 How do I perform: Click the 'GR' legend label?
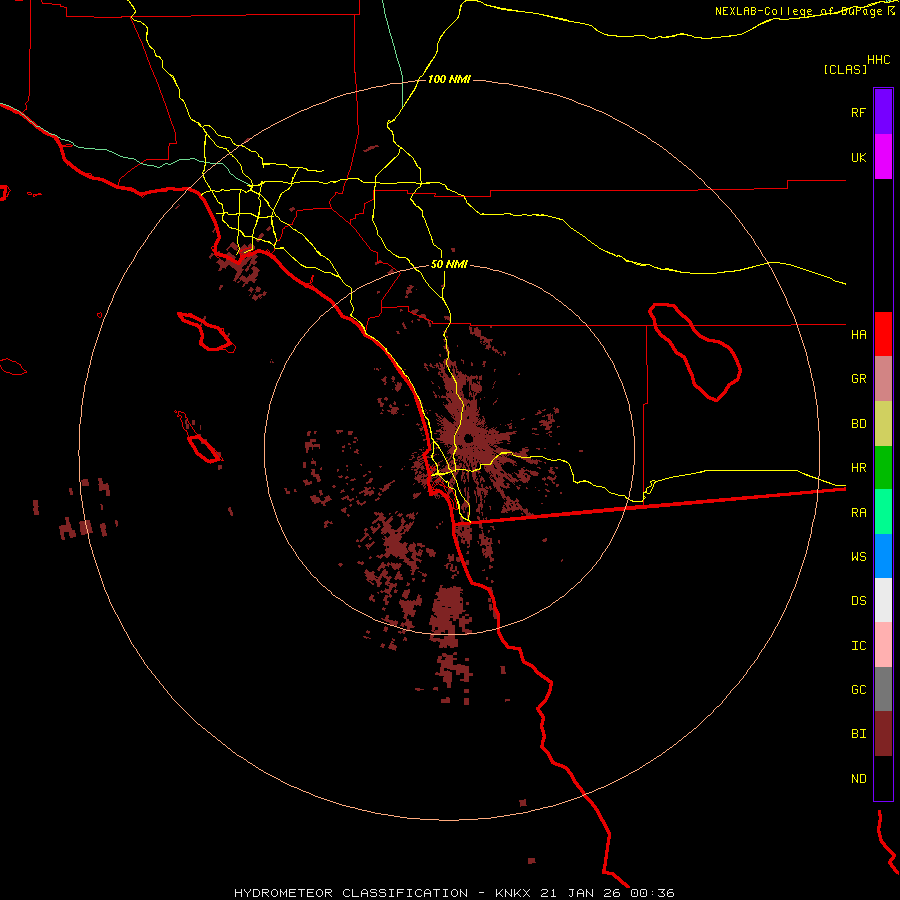(x=859, y=379)
